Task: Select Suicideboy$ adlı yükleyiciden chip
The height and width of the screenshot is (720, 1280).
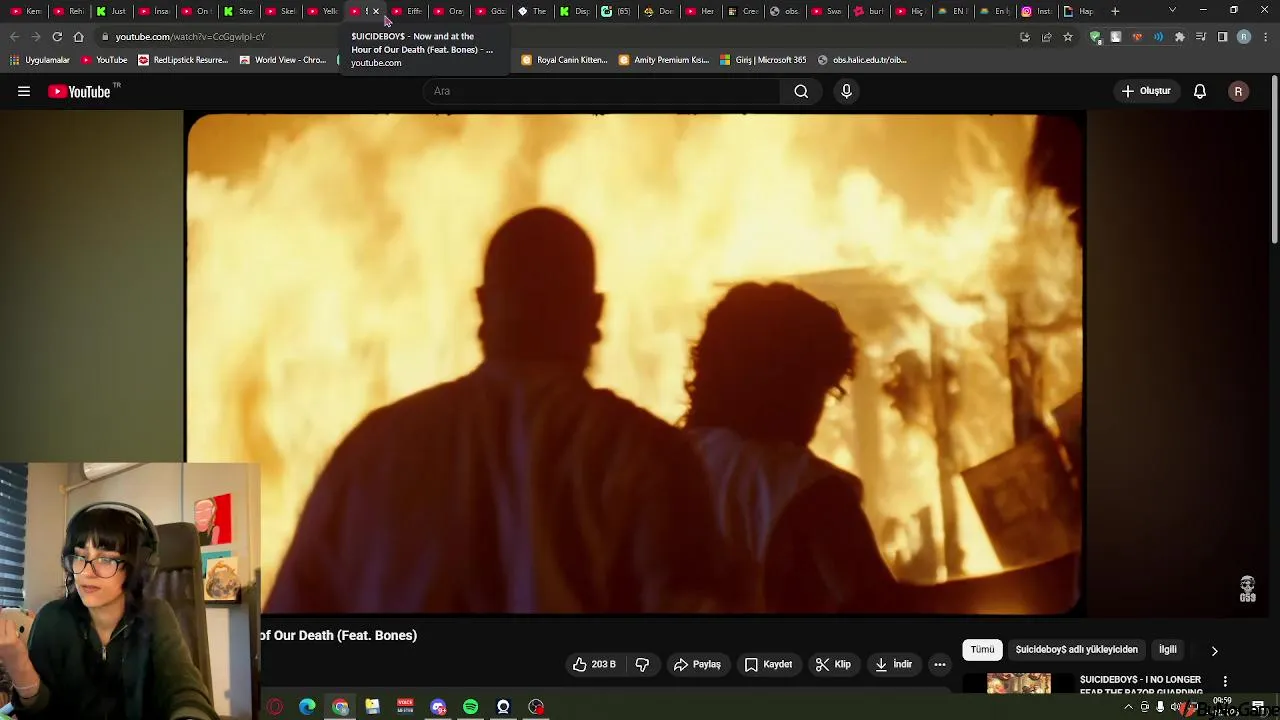Action: tap(1076, 649)
